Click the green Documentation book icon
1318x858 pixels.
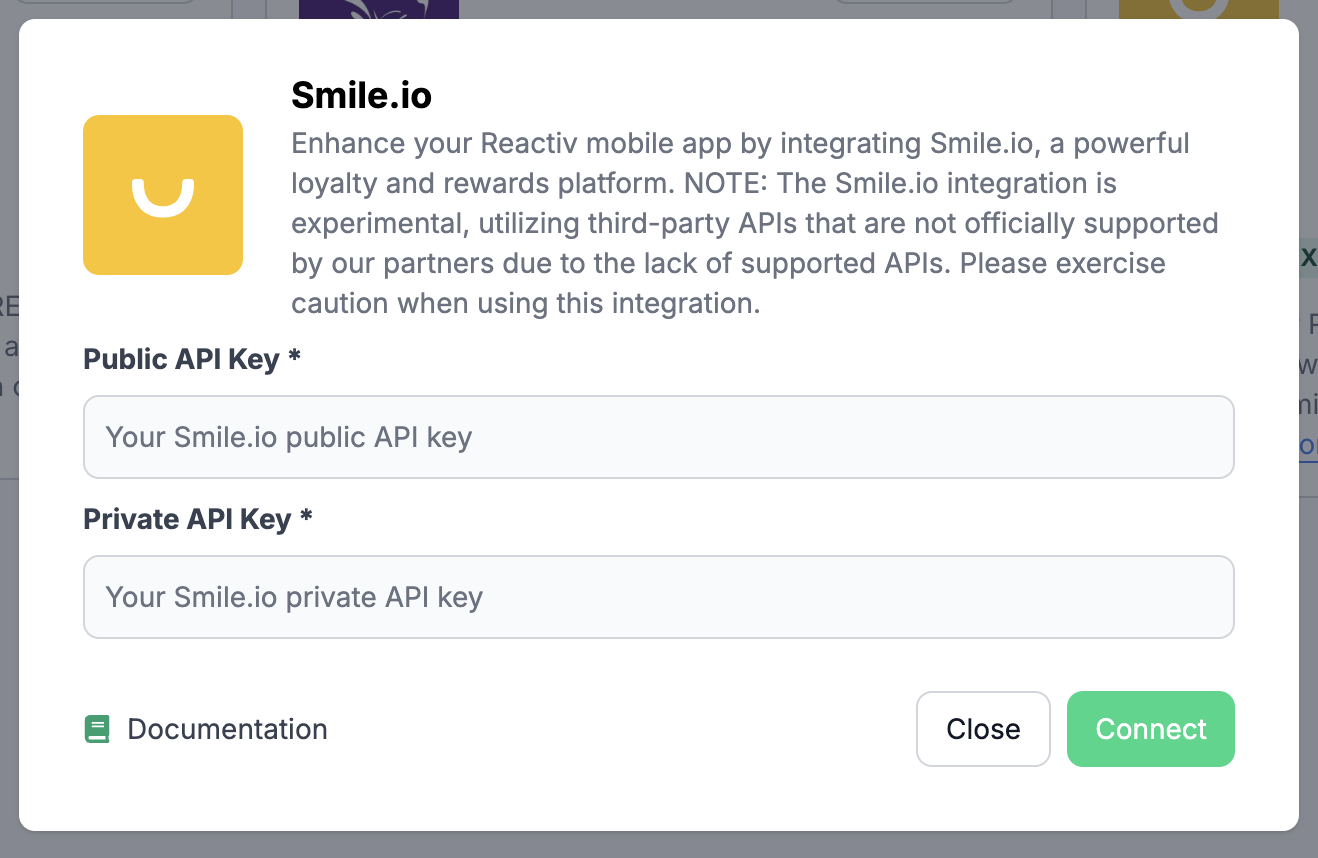[x=97, y=730]
